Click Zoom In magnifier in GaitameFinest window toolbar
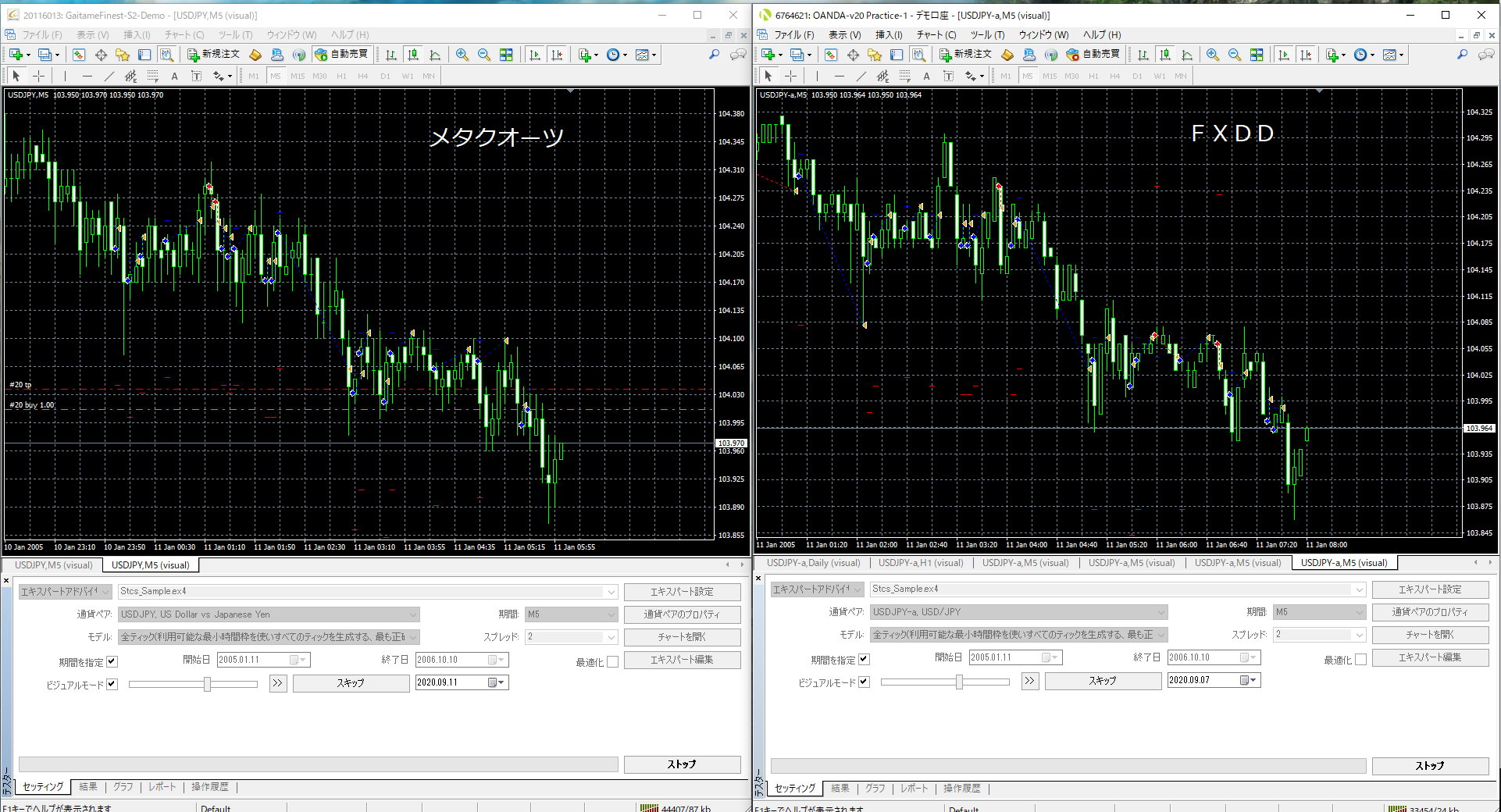Viewport: 1501px width, 812px height. [x=462, y=55]
